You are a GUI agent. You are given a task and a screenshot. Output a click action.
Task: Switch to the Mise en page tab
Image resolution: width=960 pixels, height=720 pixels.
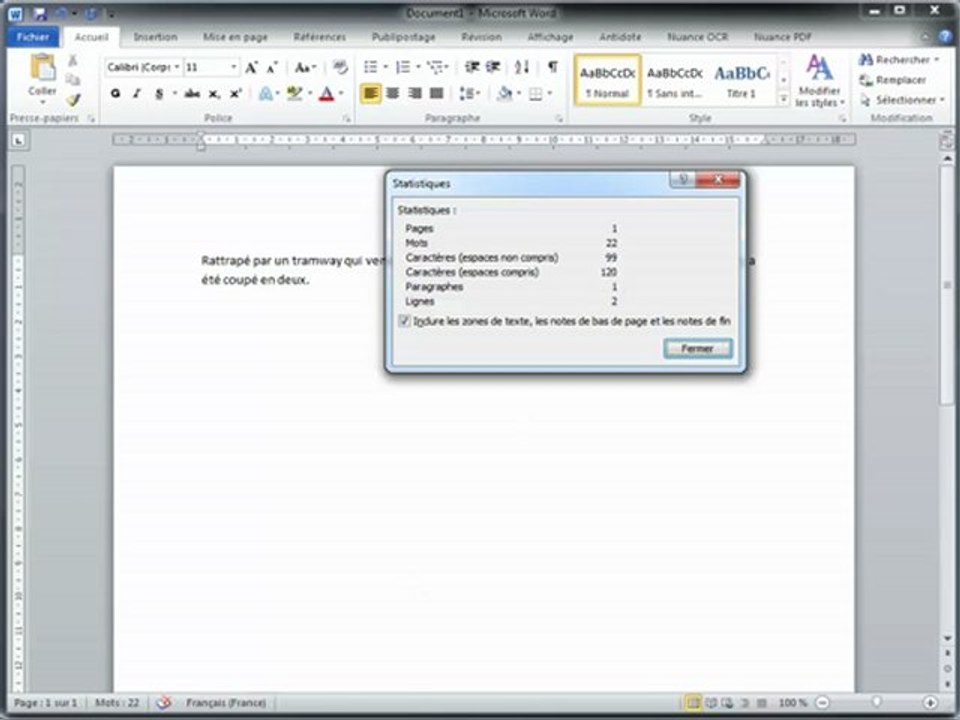click(235, 37)
